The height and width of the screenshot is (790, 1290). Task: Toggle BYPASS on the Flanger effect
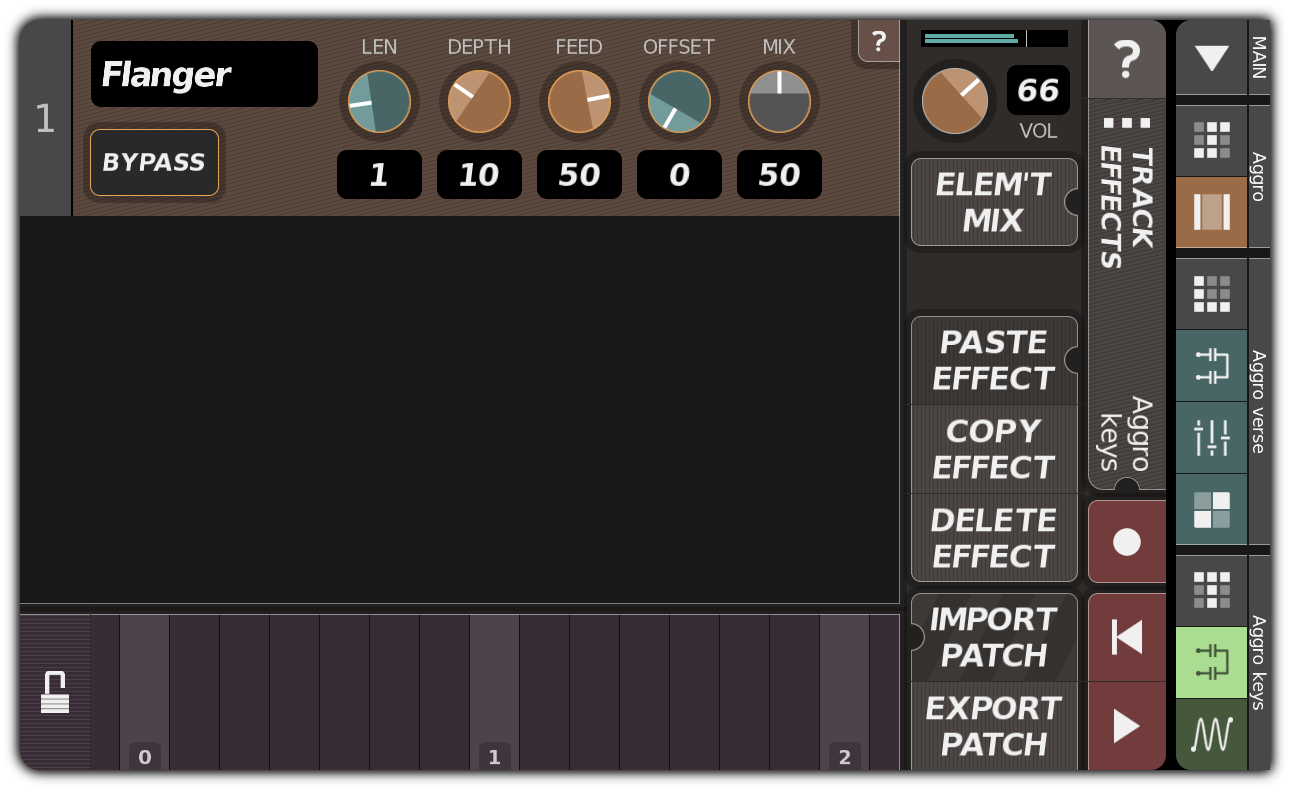point(154,163)
